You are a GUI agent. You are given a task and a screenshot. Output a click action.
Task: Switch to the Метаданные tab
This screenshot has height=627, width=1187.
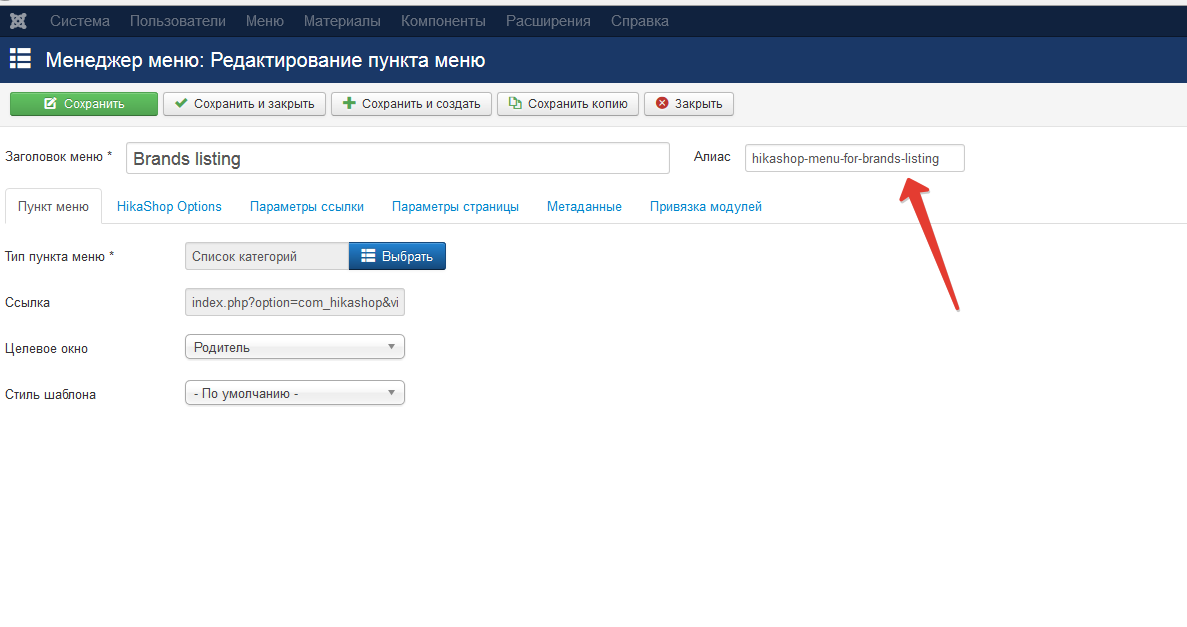[584, 207]
